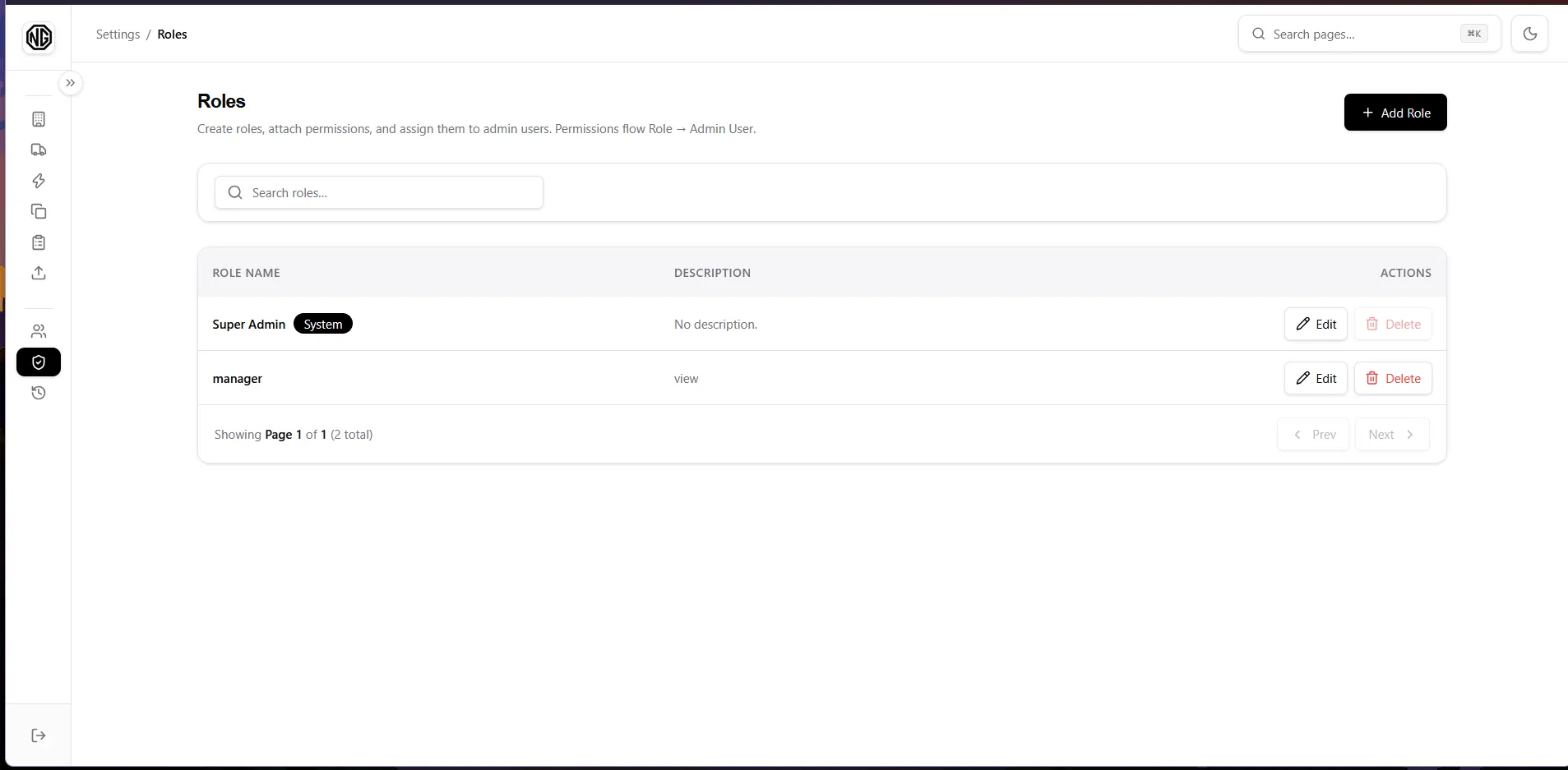This screenshot has width=1568, height=770.
Task: Edit the Super Admin role
Action: [1316, 324]
